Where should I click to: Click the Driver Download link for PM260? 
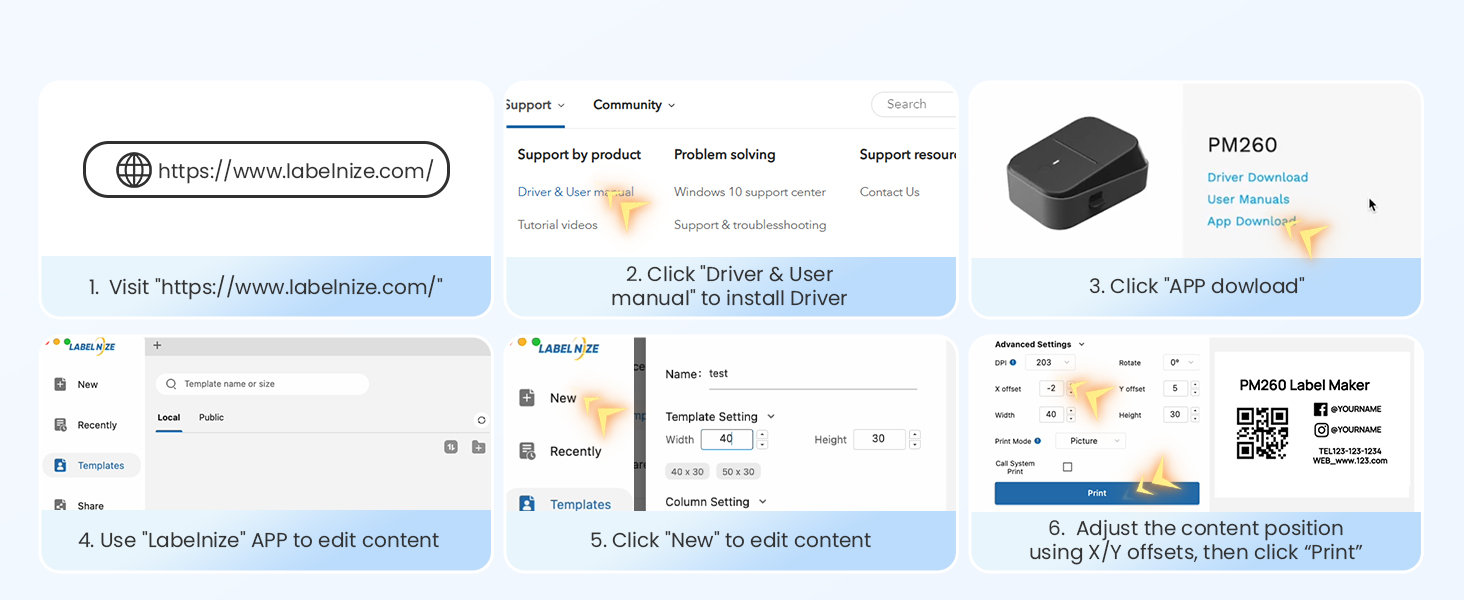pos(1257,177)
